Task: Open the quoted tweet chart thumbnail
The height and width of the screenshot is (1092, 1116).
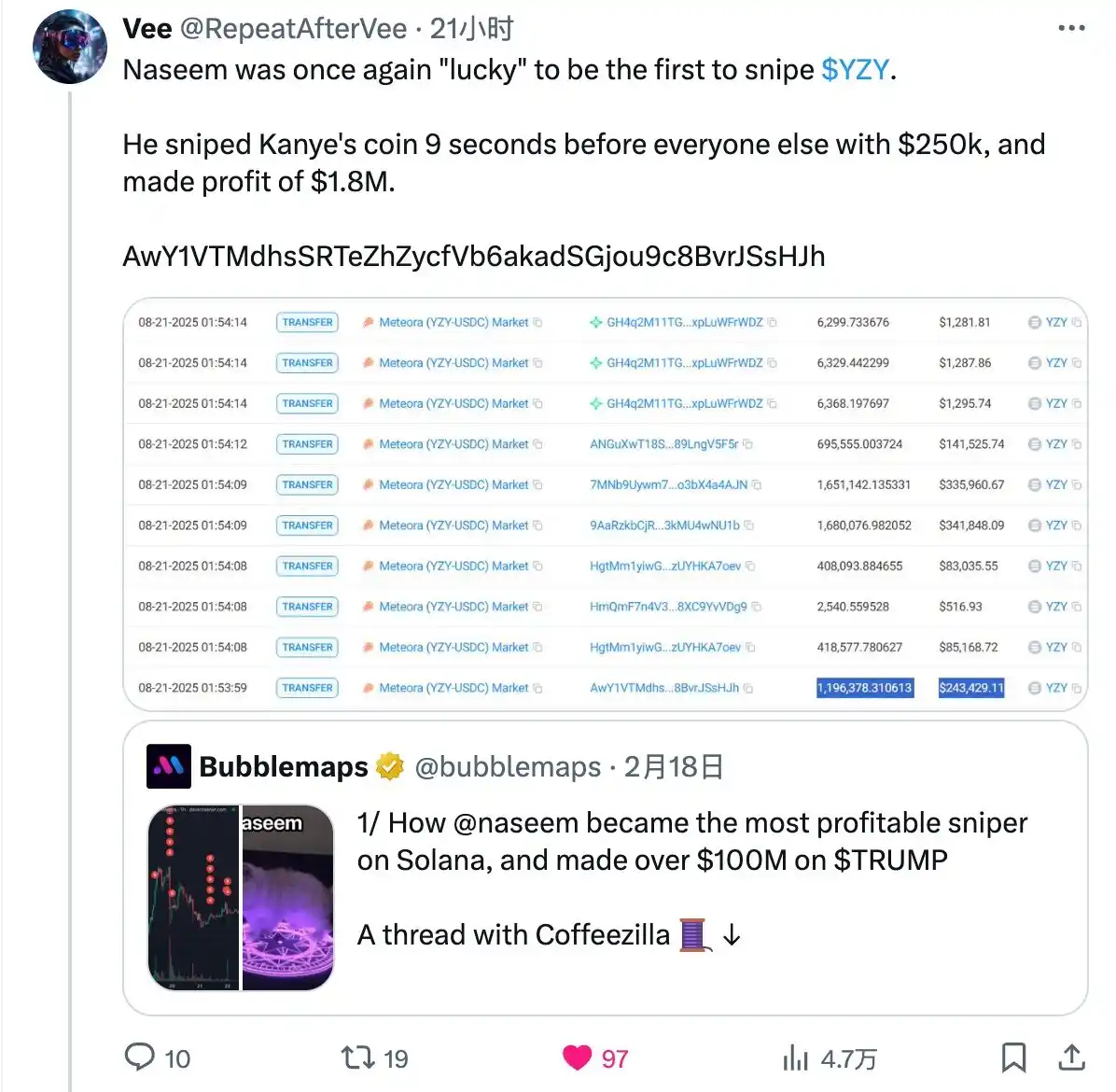Action: pyautogui.click(x=194, y=897)
